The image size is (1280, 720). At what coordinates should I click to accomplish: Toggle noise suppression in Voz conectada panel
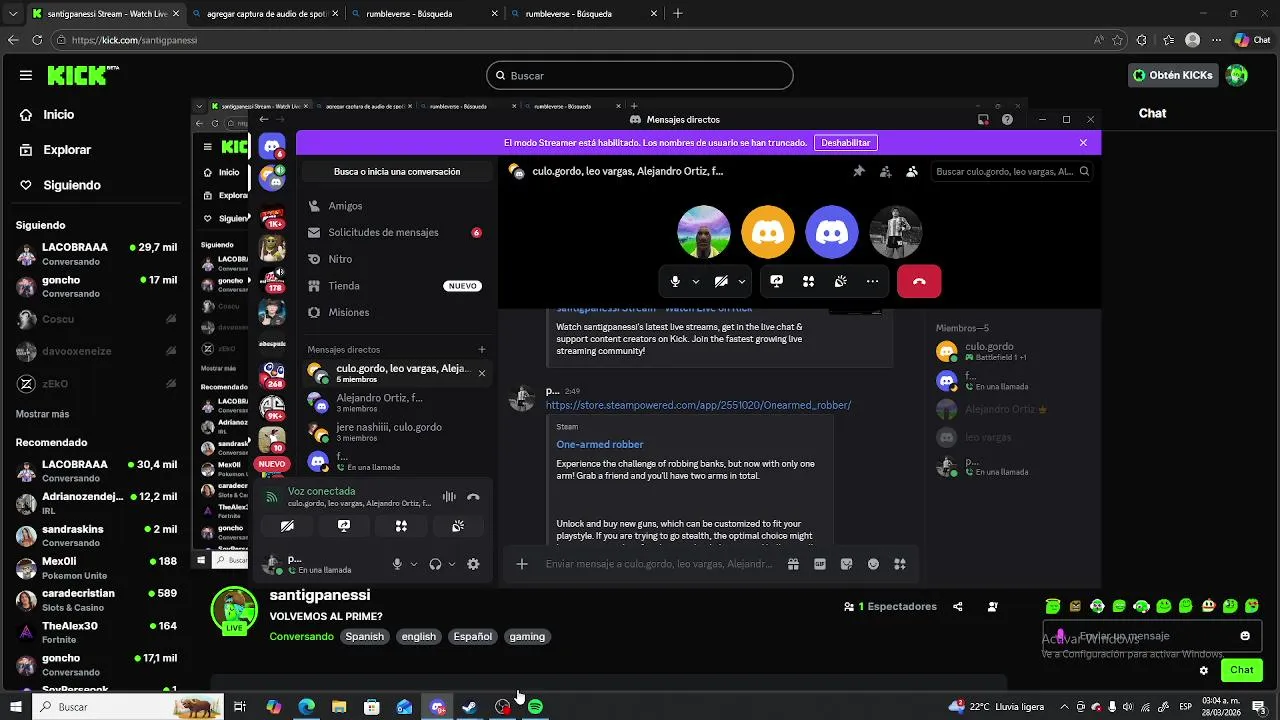pyautogui.click(x=449, y=497)
